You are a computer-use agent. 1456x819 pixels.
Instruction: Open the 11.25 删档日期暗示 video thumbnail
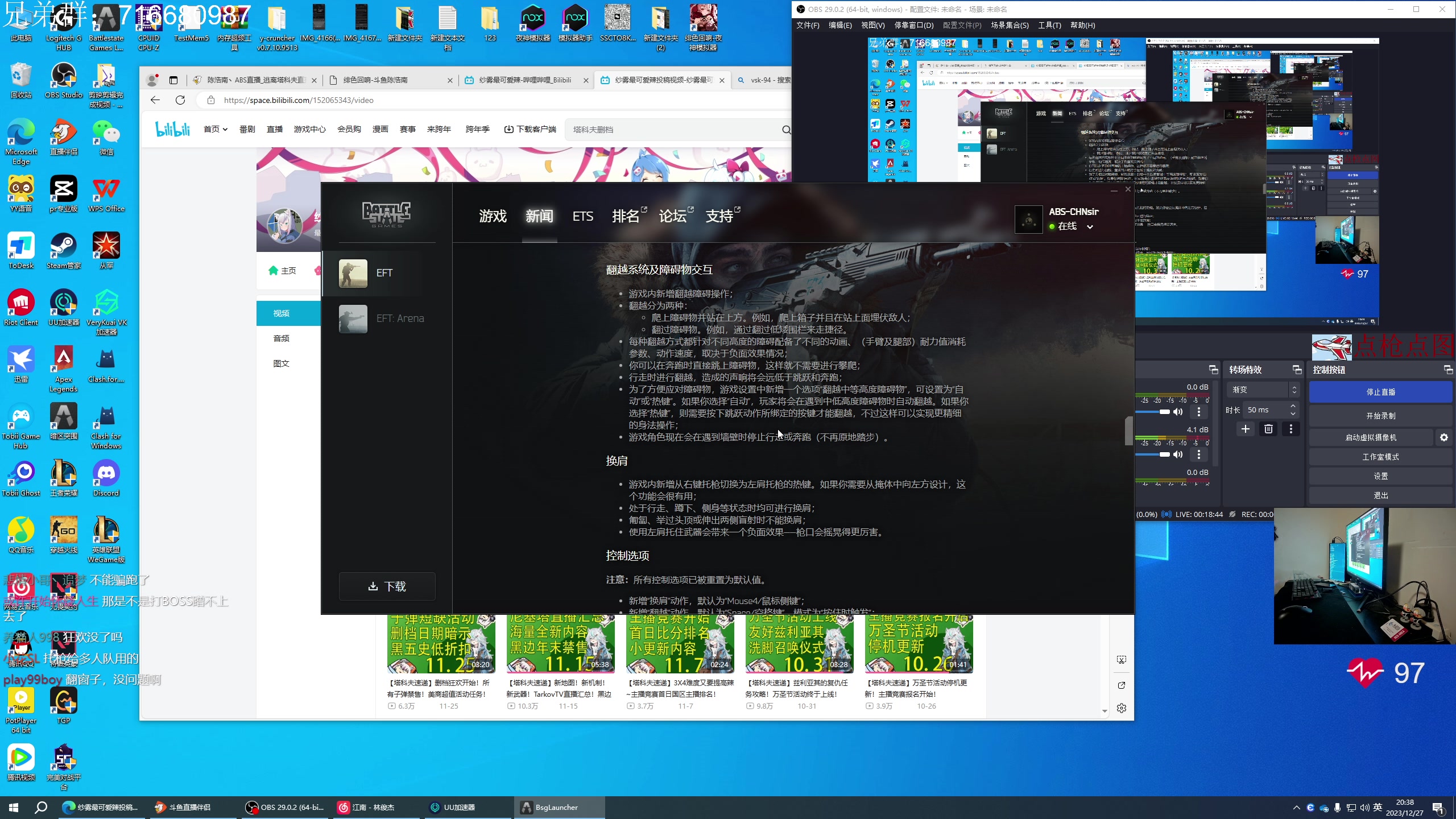point(441,643)
